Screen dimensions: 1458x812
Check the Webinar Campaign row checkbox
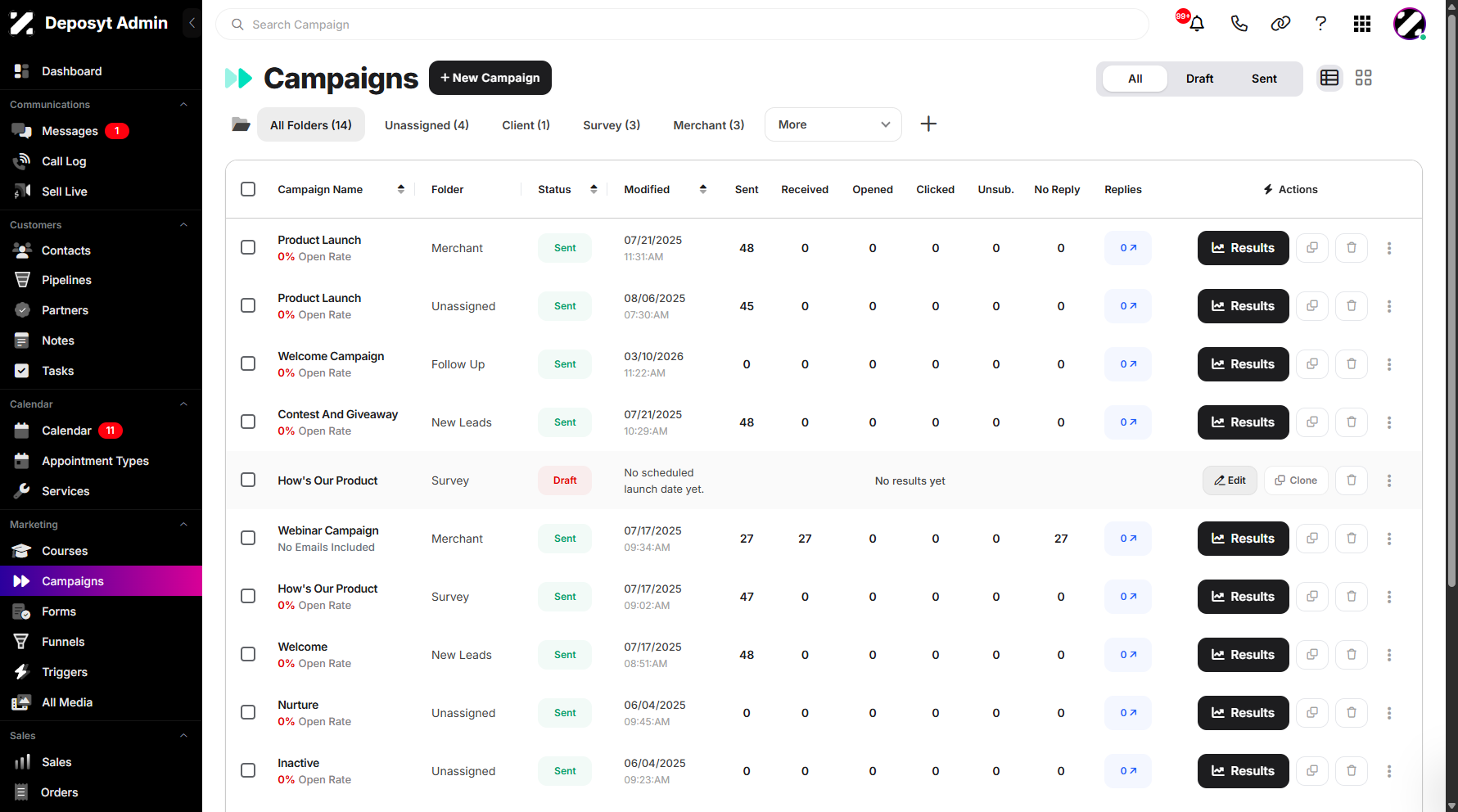click(x=248, y=538)
